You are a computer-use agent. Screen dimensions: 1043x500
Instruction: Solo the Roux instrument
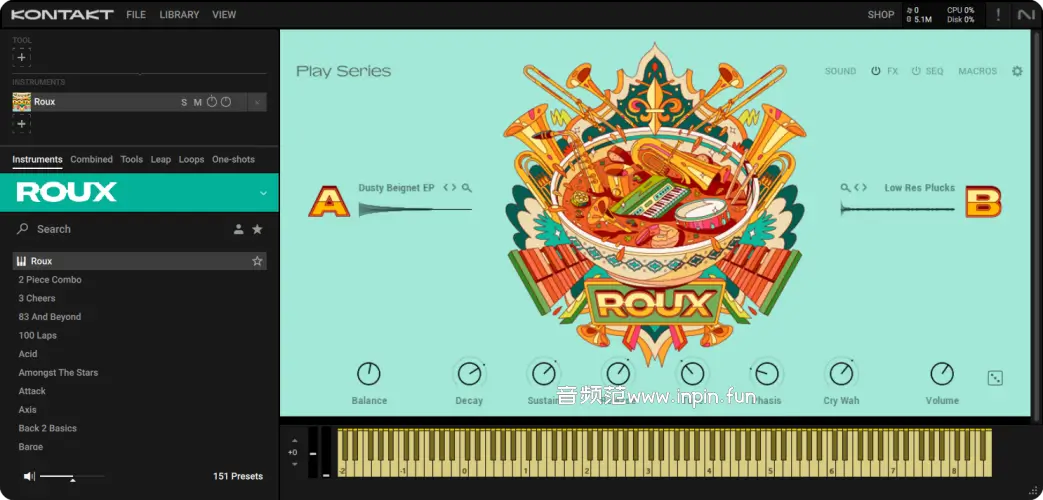pyautogui.click(x=184, y=102)
